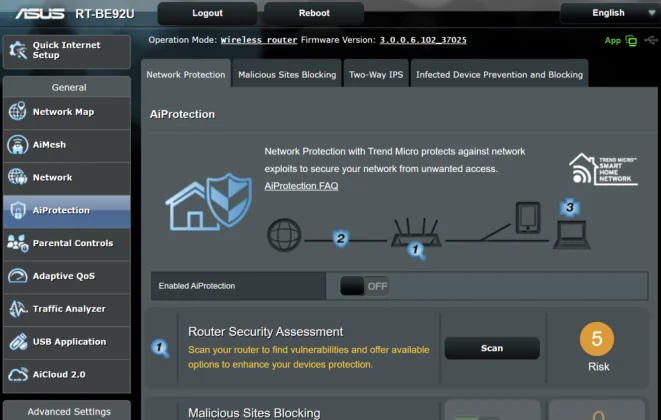Image resolution: width=661 pixels, height=420 pixels.
Task: Open Traffic Analyzer menu item
Action: [x=67, y=309]
